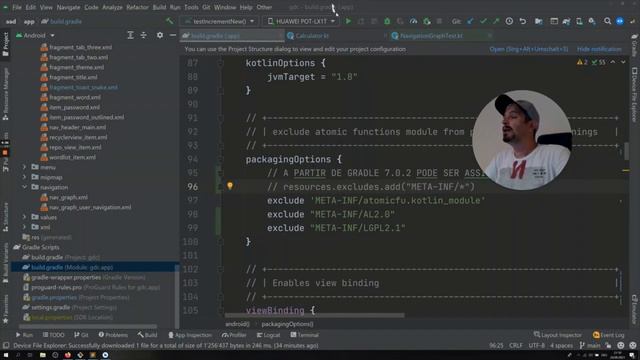This screenshot has width=640, height=360.
Task: Click the build hammer icon in toolbar
Action: [169, 21]
